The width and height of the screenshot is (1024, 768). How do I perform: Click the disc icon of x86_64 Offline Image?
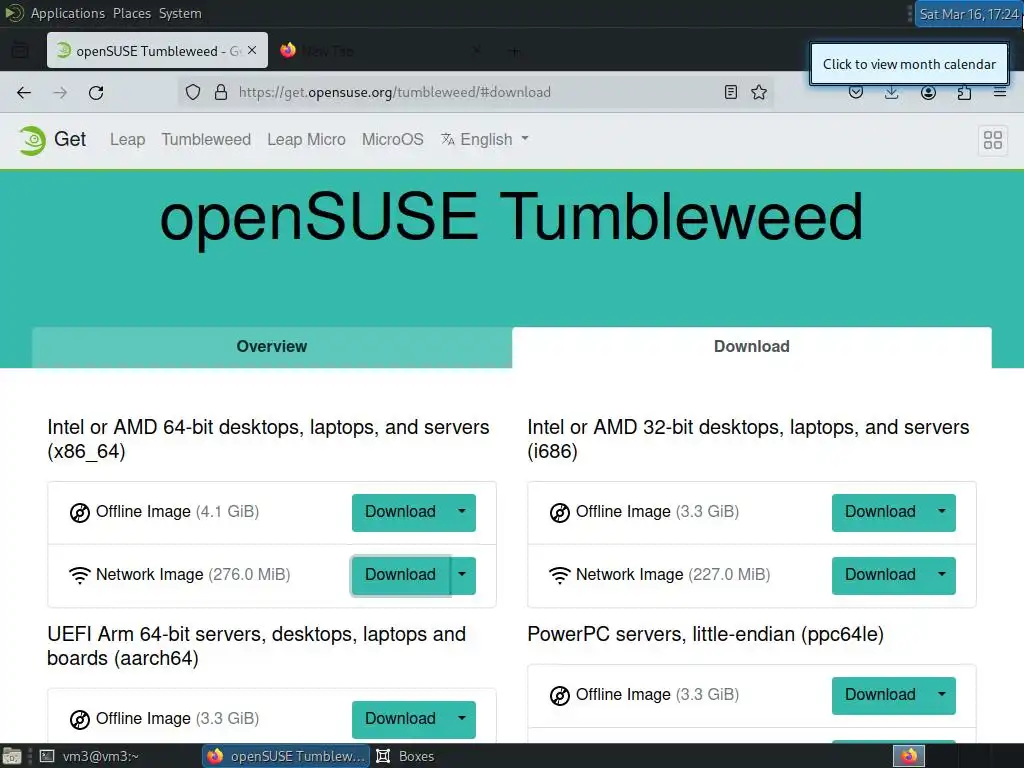coord(80,513)
